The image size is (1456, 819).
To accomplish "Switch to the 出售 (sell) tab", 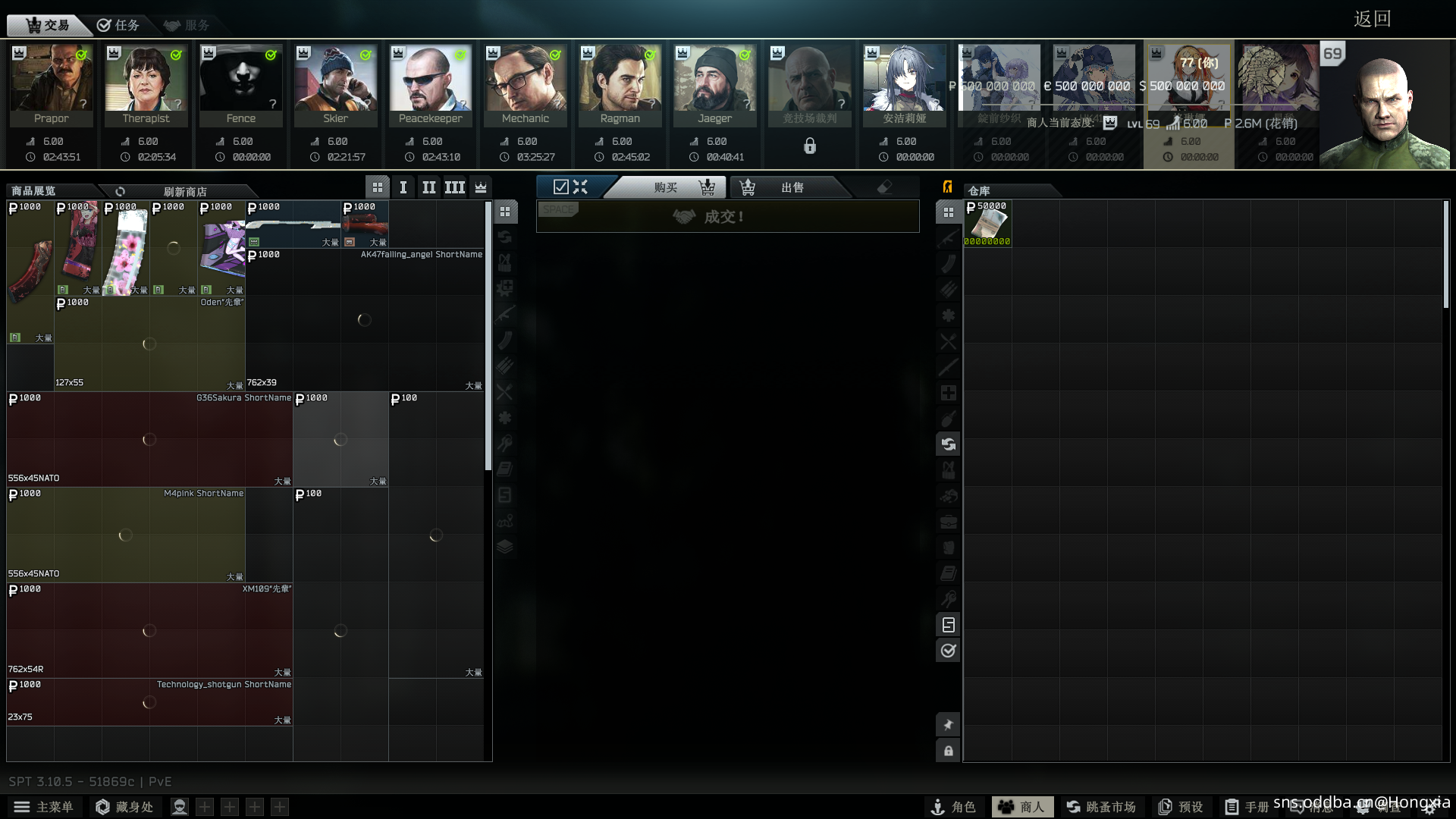I will [792, 187].
